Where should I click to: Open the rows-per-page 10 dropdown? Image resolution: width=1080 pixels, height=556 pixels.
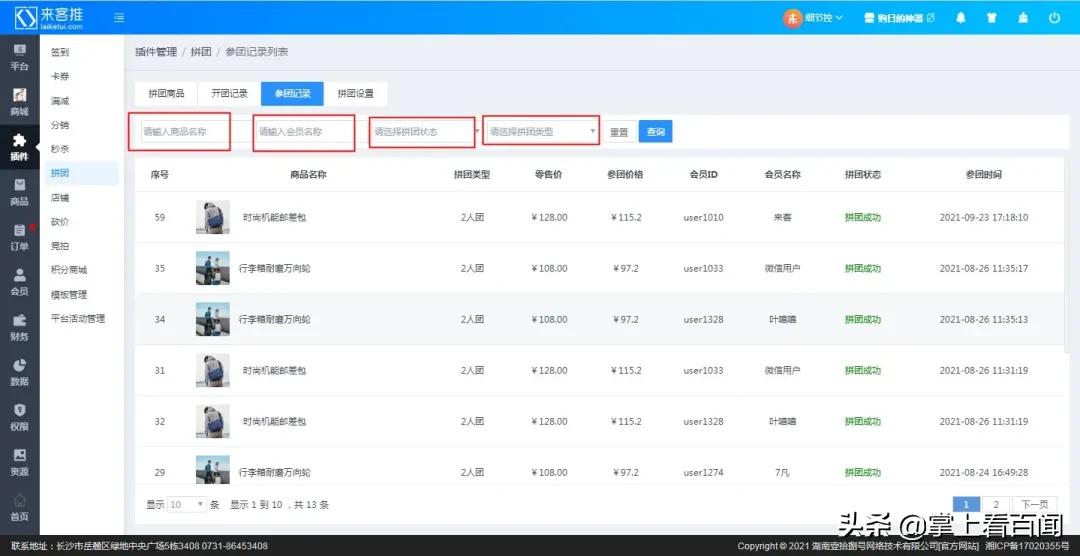(187, 504)
